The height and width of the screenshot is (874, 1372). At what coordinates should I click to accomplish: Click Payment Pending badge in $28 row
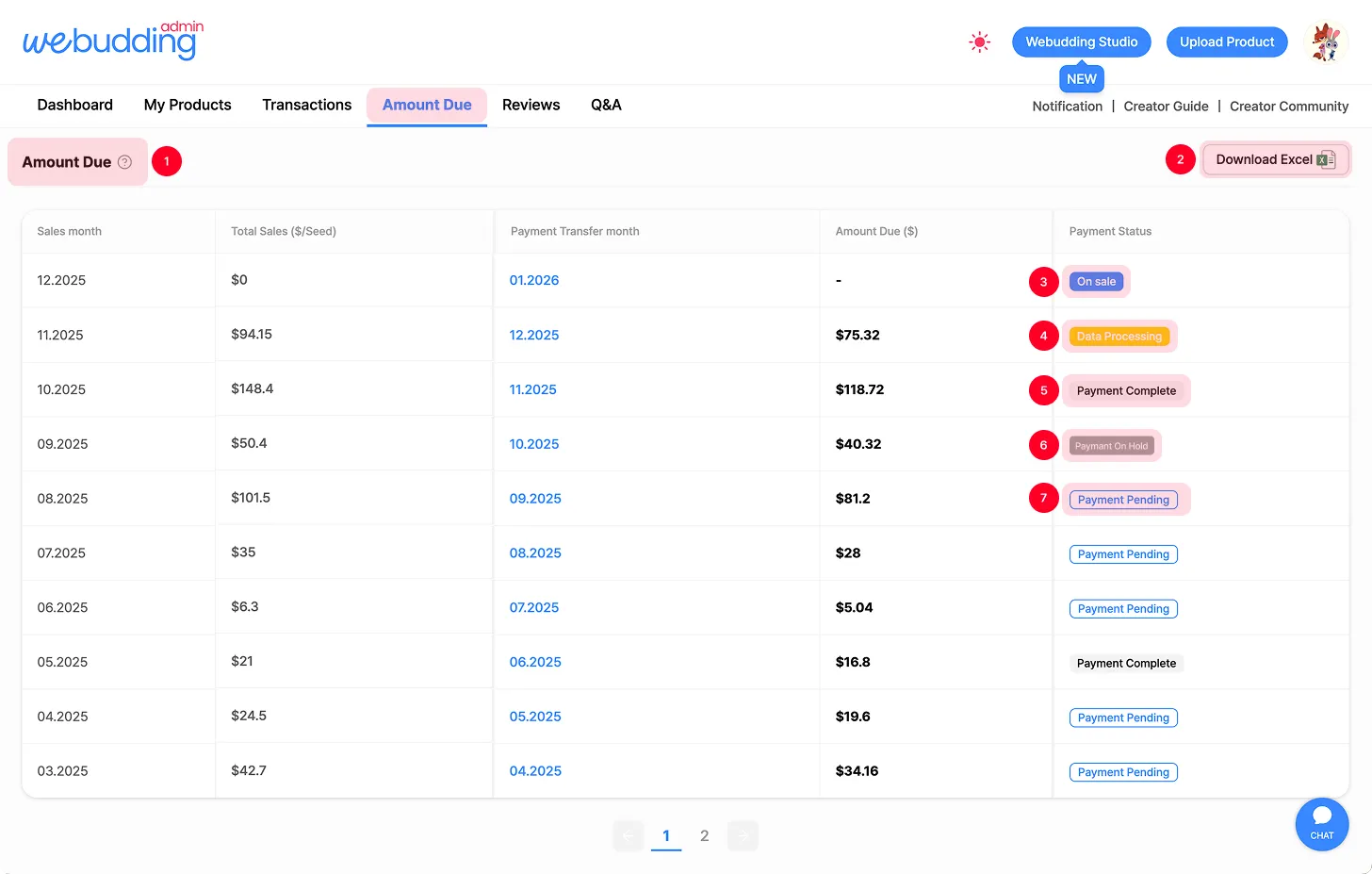(x=1123, y=554)
